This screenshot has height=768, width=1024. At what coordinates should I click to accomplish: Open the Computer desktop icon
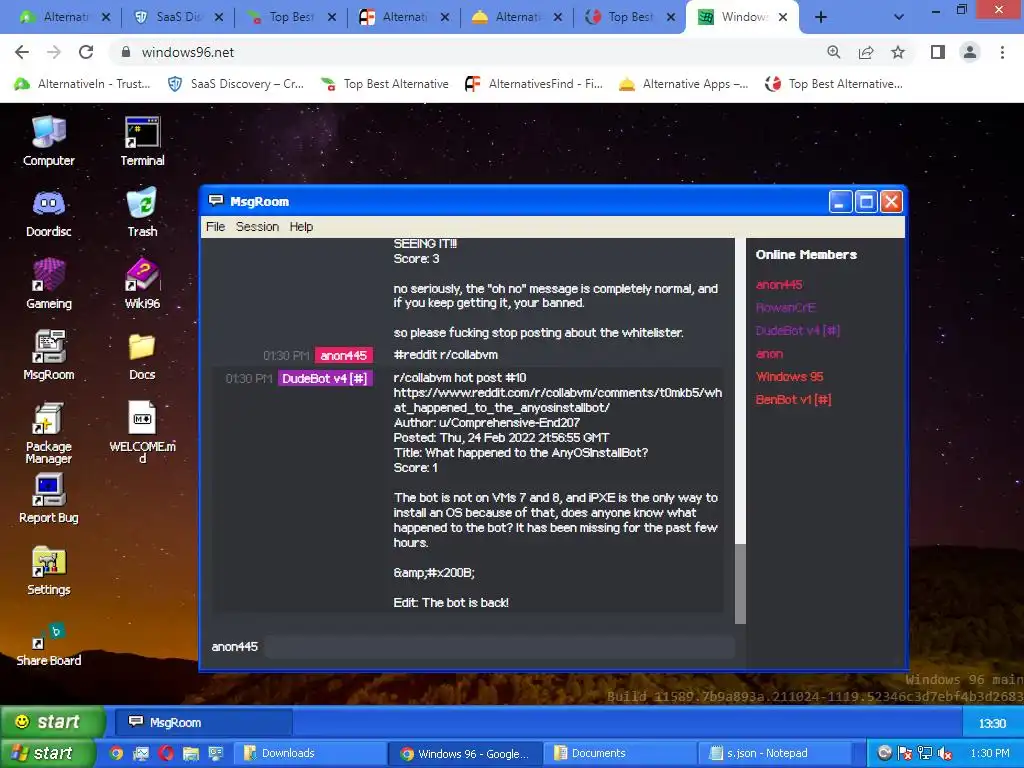click(48, 141)
